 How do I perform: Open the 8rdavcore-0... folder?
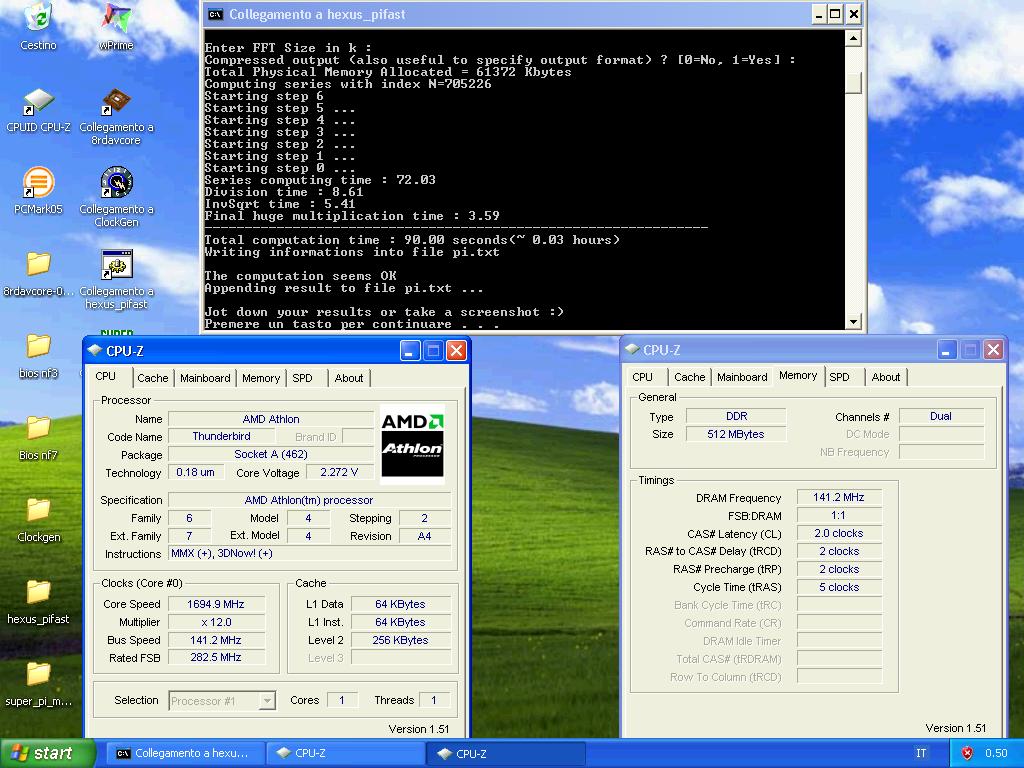tap(38, 273)
